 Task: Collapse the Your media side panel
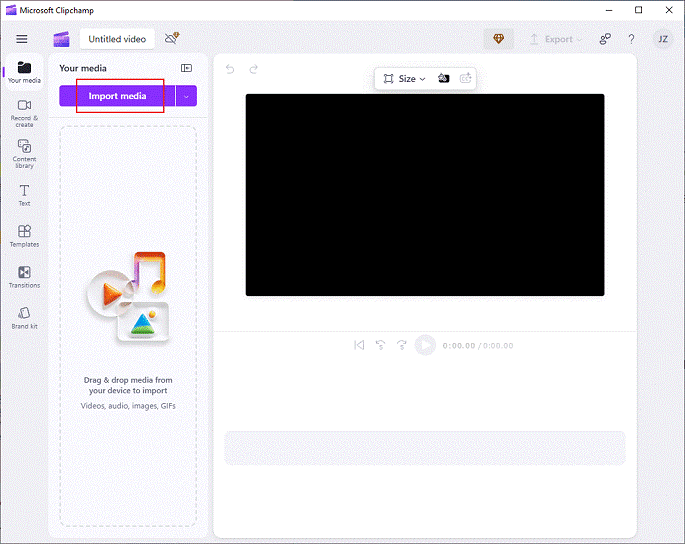(187, 68)
